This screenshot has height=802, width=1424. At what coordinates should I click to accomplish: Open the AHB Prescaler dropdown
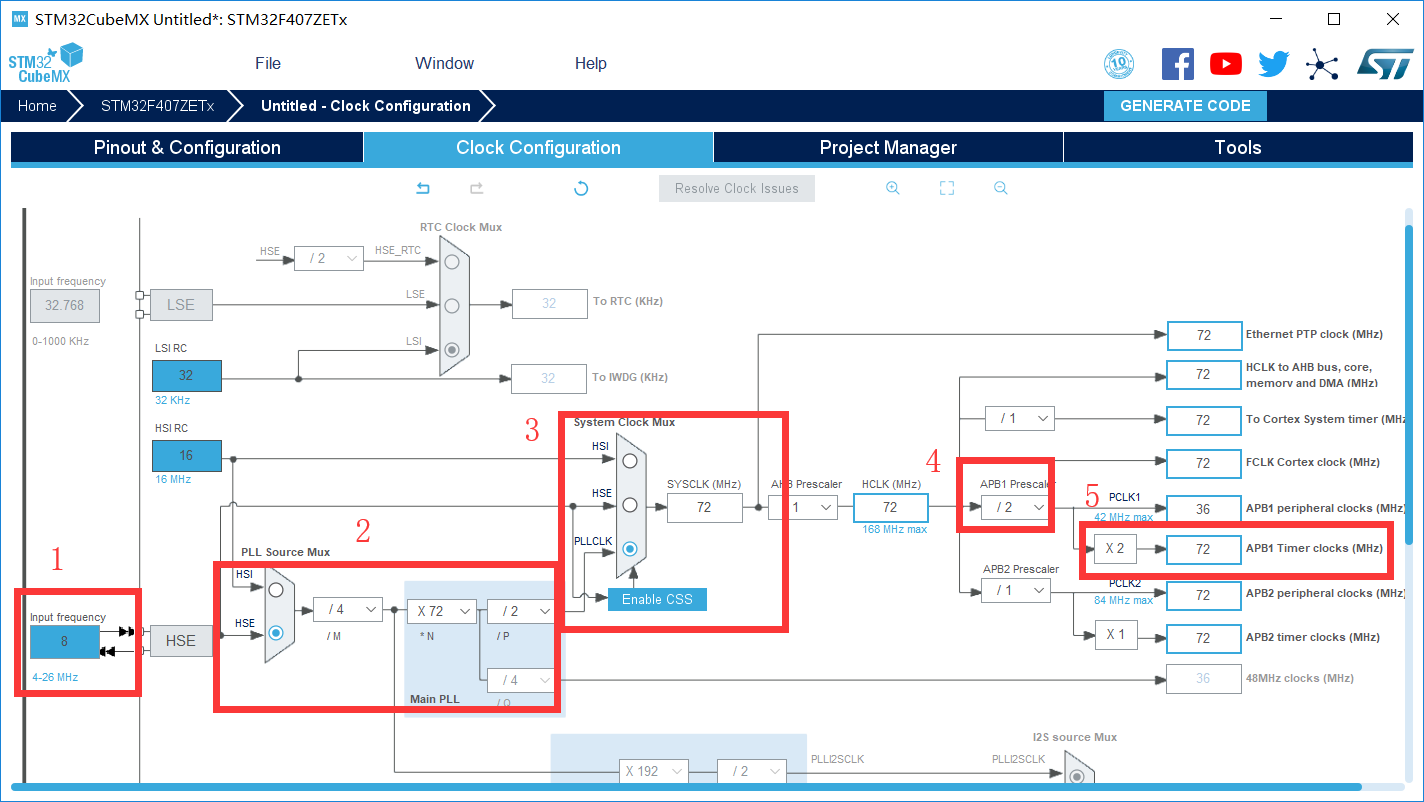pos(803,508)
